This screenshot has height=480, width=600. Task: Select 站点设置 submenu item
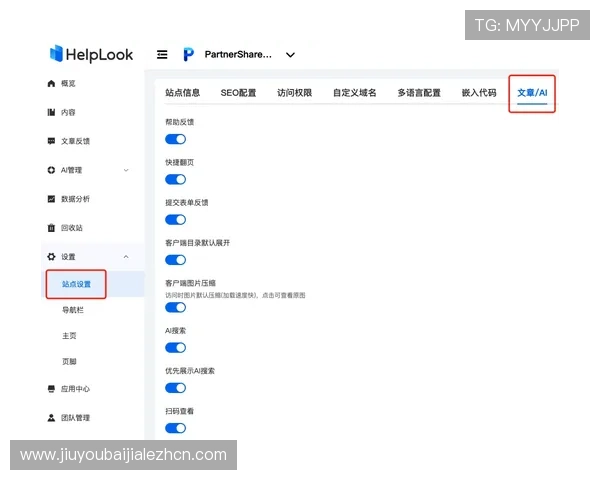[77, 284]
